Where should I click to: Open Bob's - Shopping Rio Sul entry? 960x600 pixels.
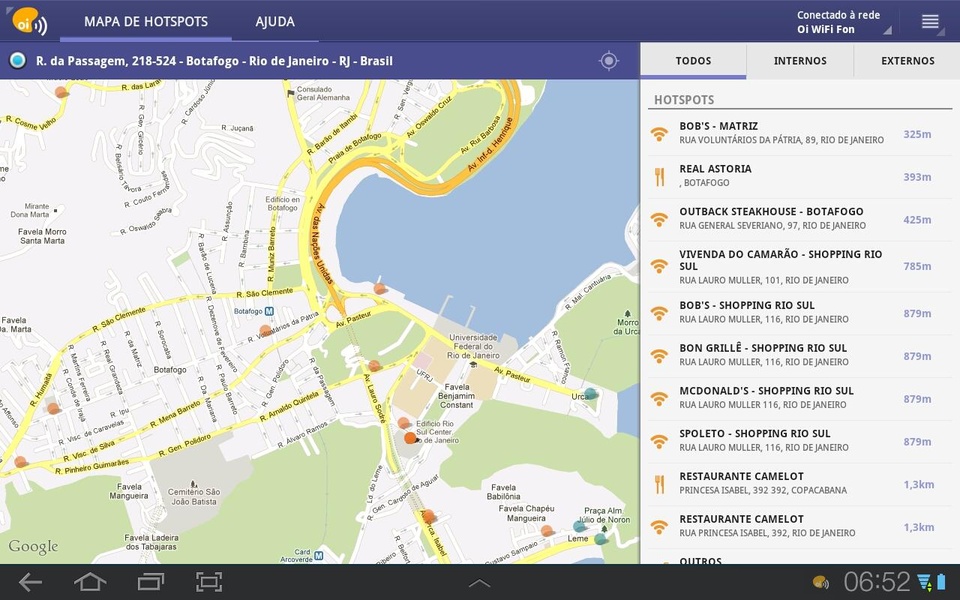coord(800,313)
